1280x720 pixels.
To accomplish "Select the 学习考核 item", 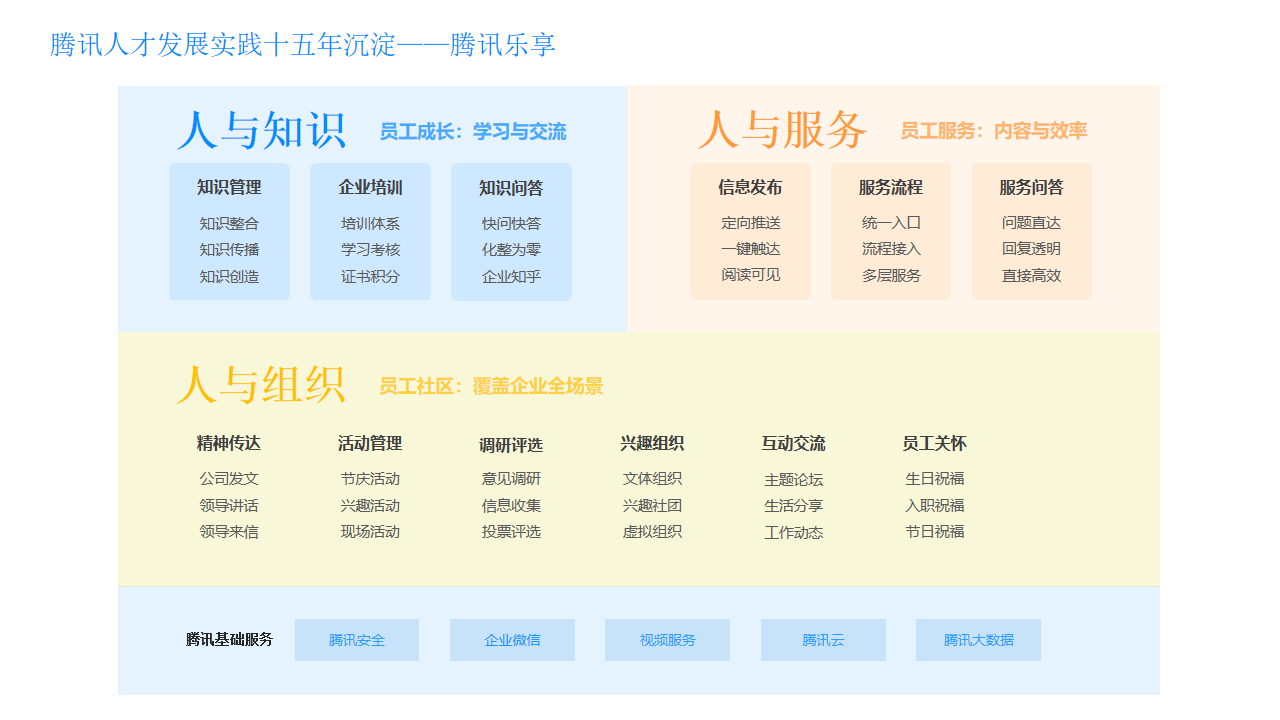I will 370,249.
